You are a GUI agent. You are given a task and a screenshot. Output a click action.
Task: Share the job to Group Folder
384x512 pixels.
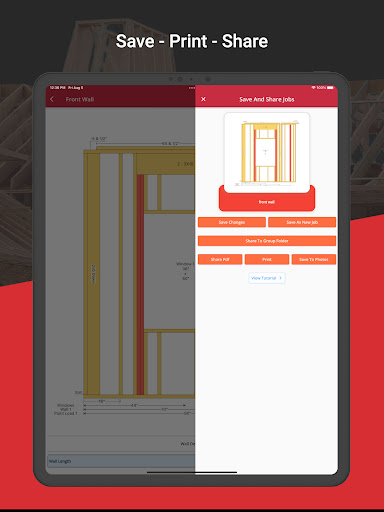pos(267,241)
